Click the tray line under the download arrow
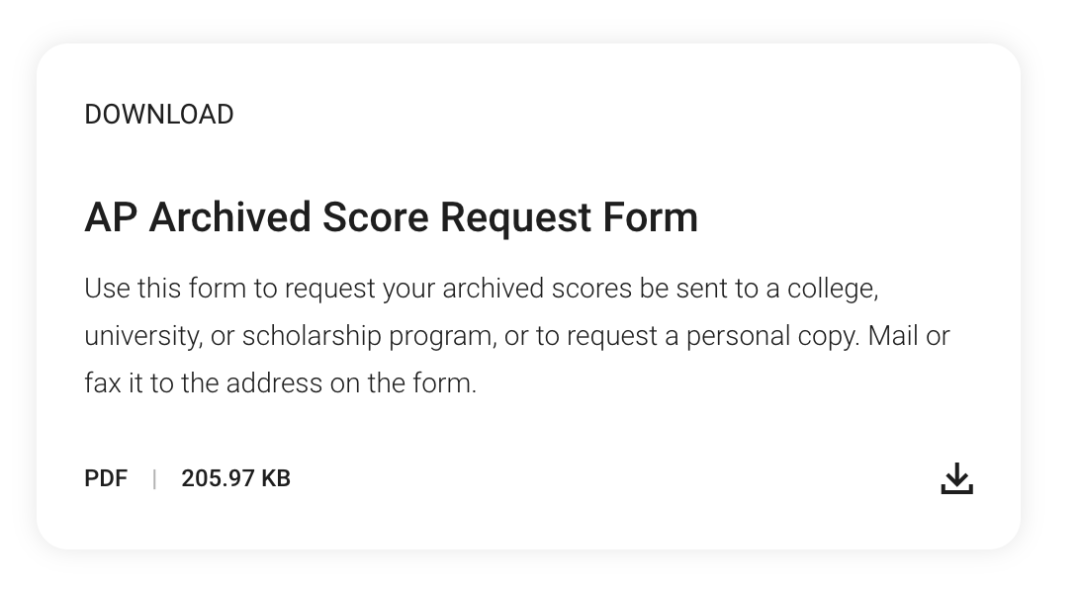 tap(957, 489)
